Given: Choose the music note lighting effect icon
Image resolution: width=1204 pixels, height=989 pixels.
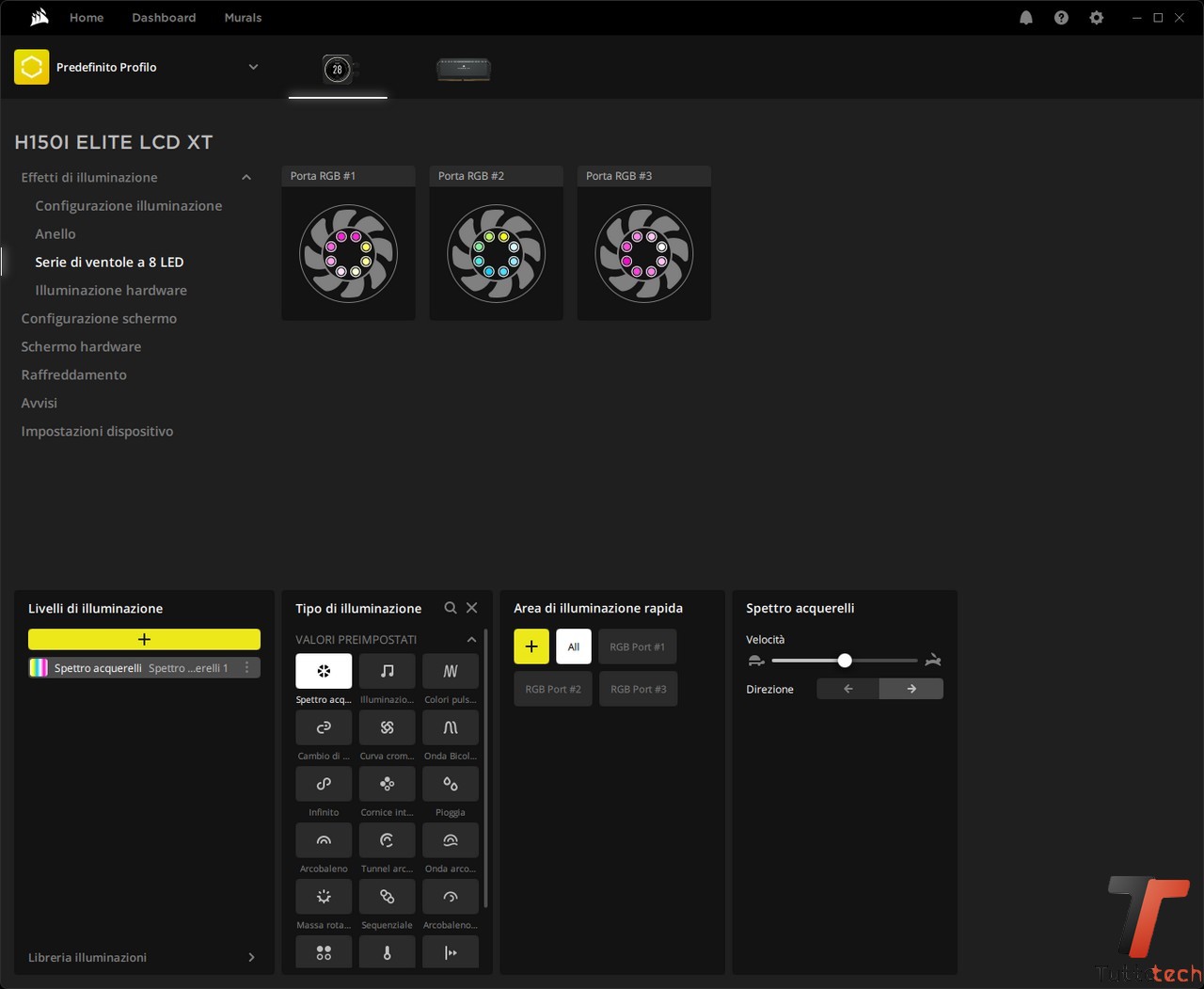Looking at the screenshot, I should coord(387,671).
